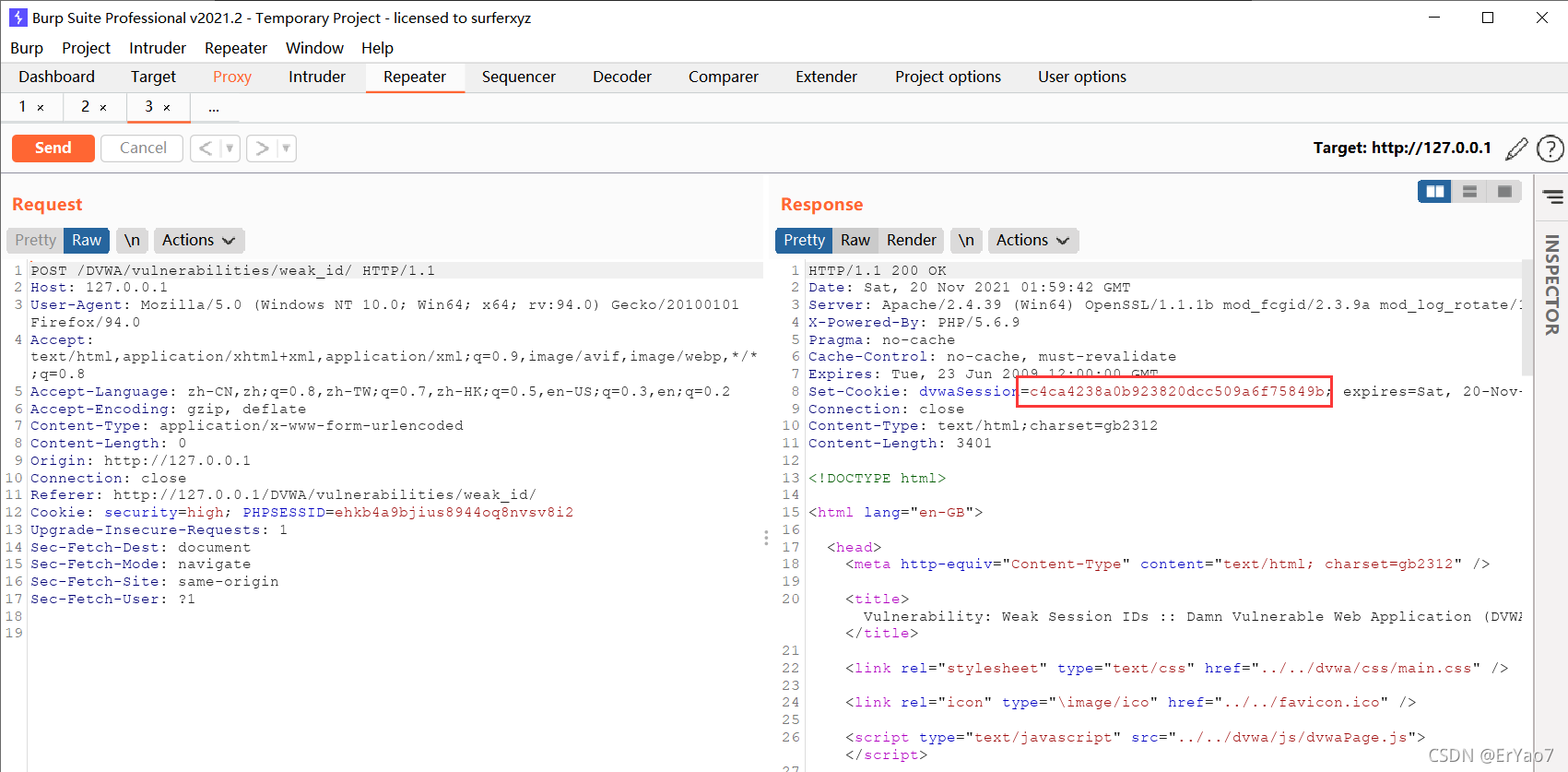Open the Window menu
The height and width of the screenshot is (772, 1568).
coord(314,48)
